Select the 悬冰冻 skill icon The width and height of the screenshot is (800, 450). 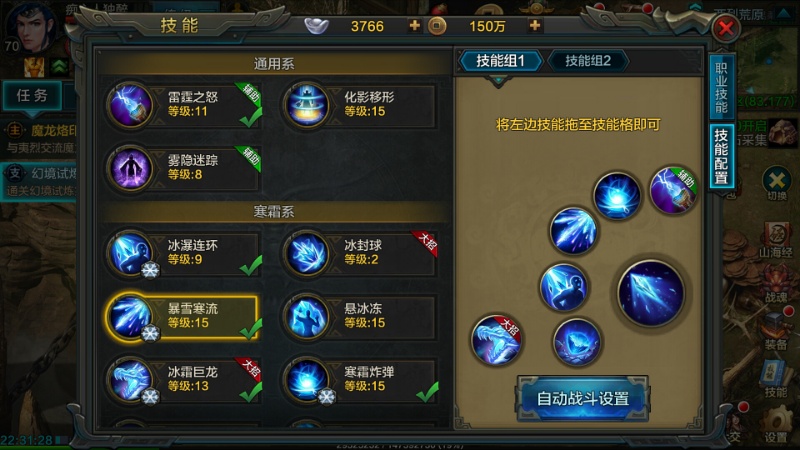click(x=307, y=317)
